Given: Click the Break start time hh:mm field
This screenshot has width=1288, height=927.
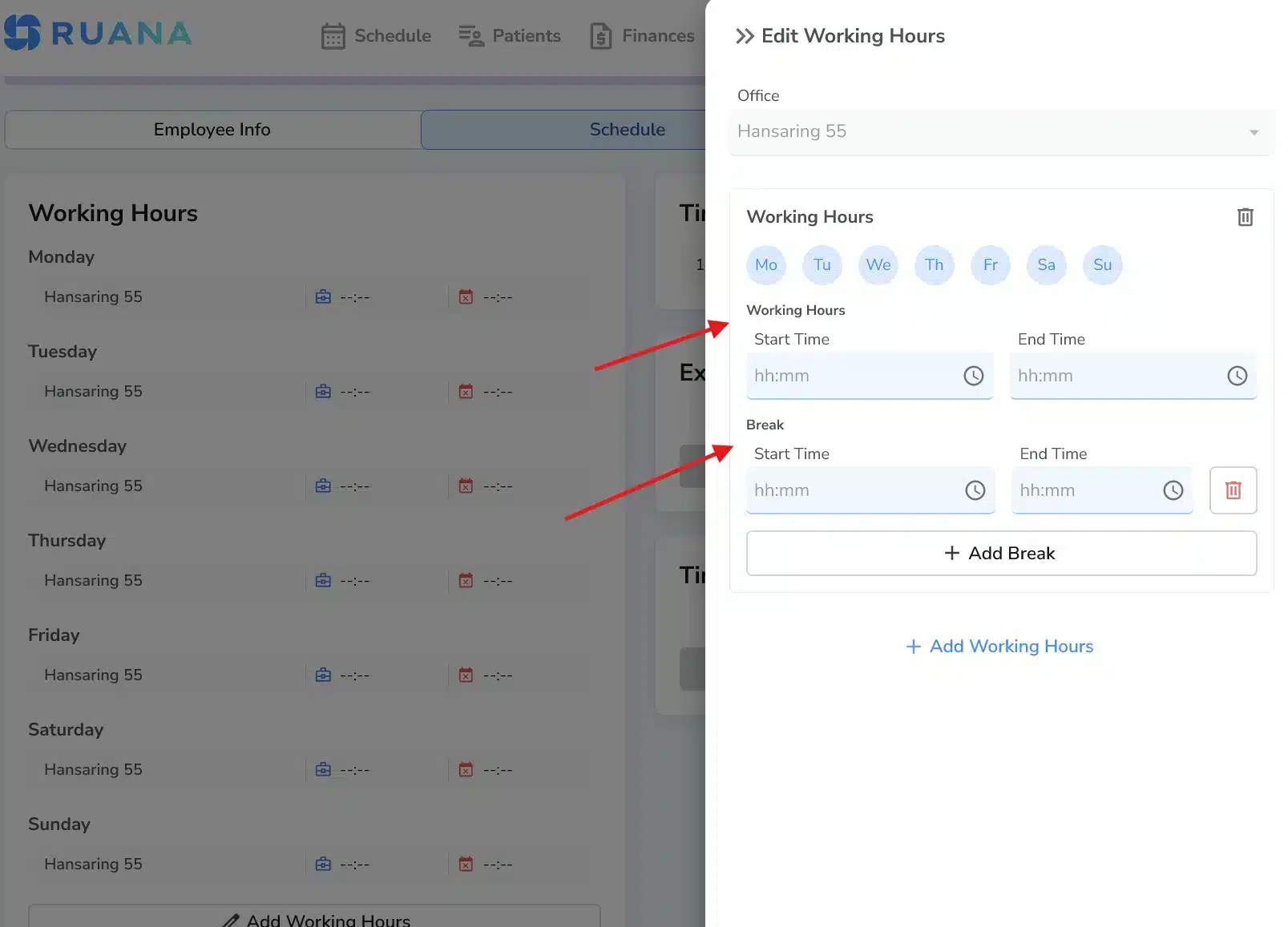Looking at the screenshot, I should (850, 490).
